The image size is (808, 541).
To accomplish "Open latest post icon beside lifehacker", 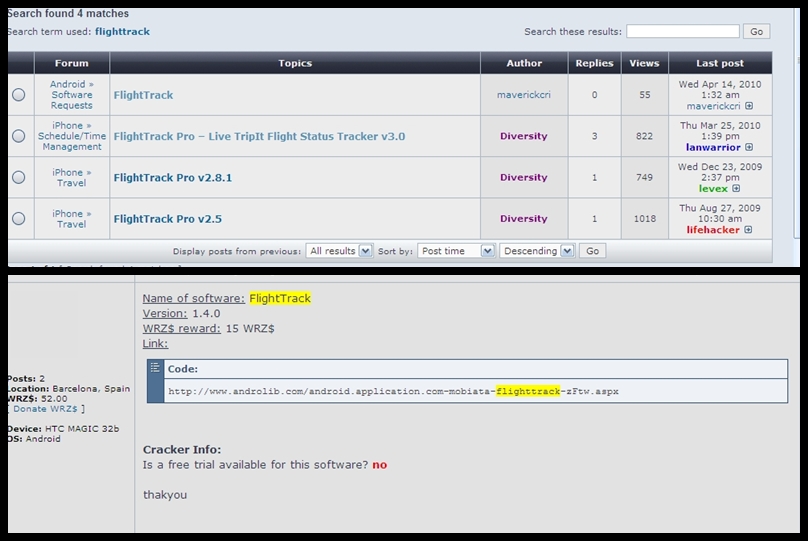I will [x=748, y=229].
